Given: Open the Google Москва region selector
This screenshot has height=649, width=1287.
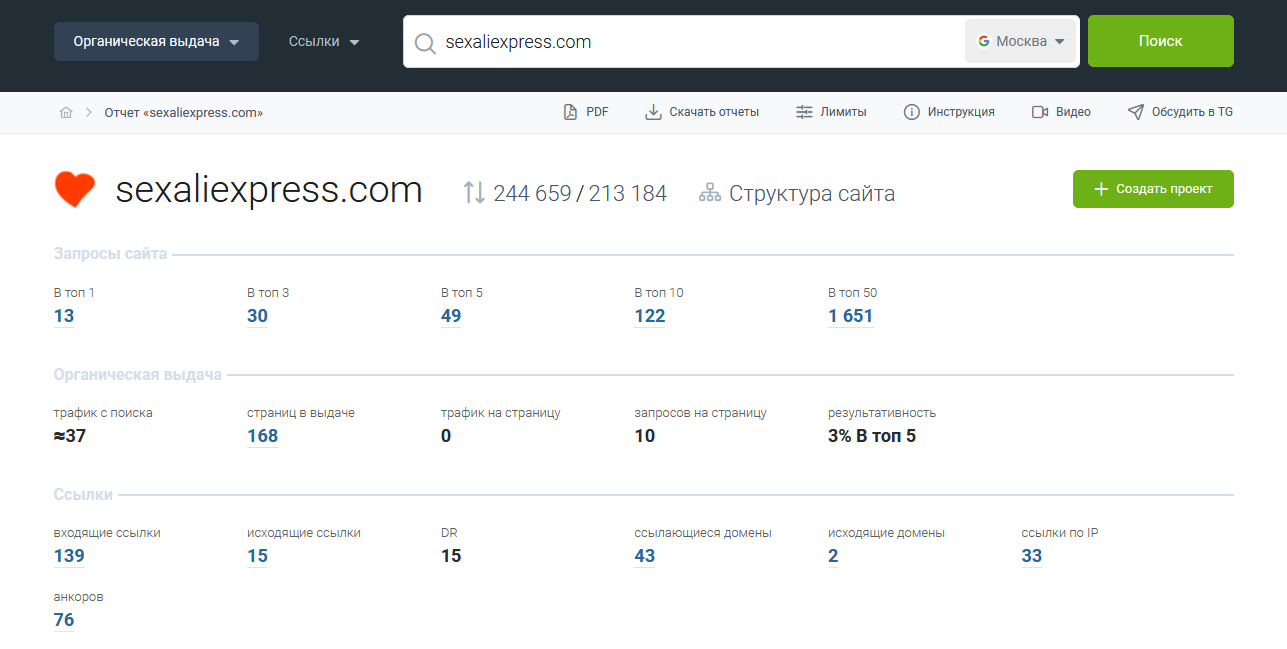Looking at the screenshot, I should tap(1021, 42).
